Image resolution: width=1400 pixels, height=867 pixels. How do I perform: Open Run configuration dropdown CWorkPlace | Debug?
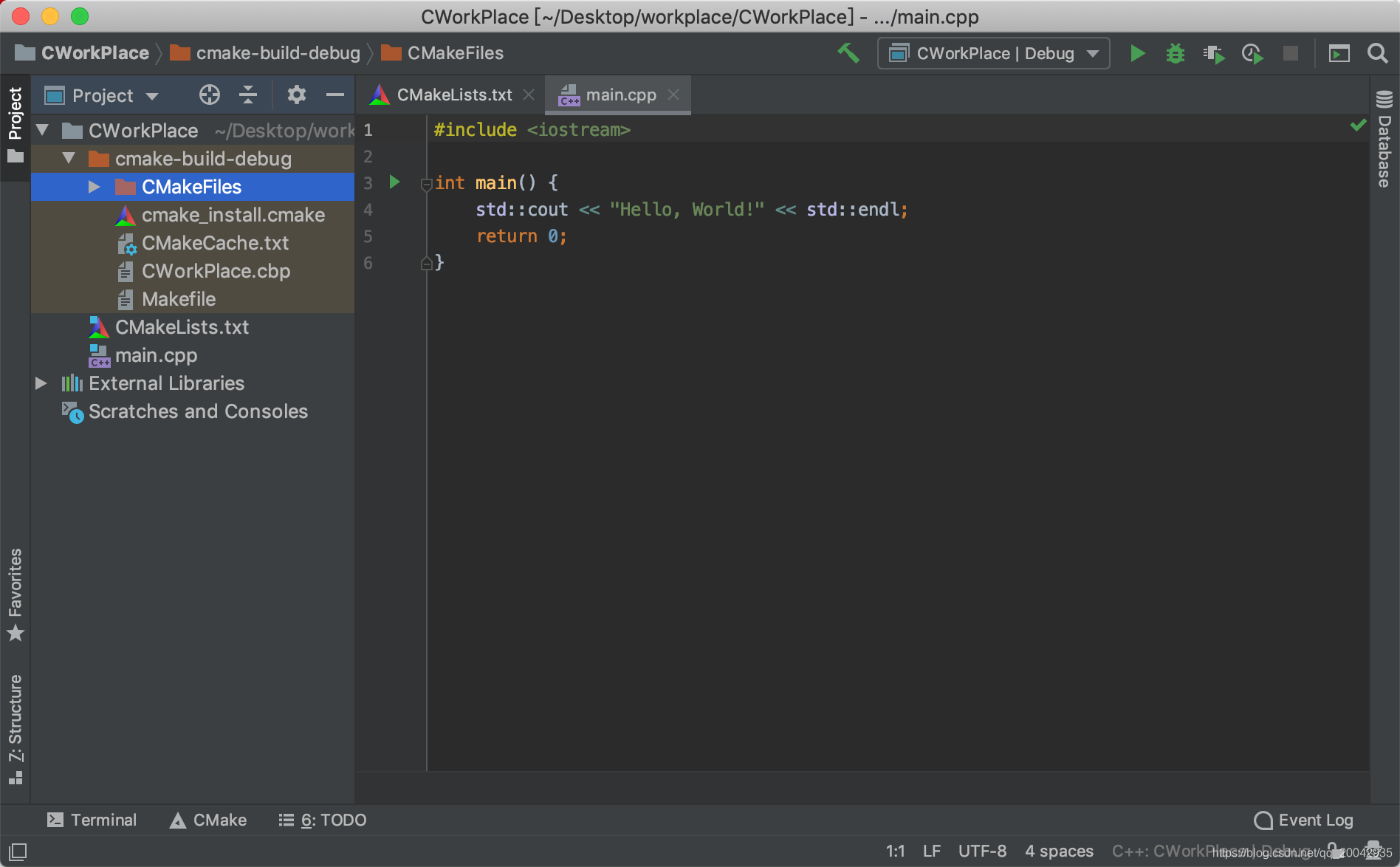(x=993, y=53)
